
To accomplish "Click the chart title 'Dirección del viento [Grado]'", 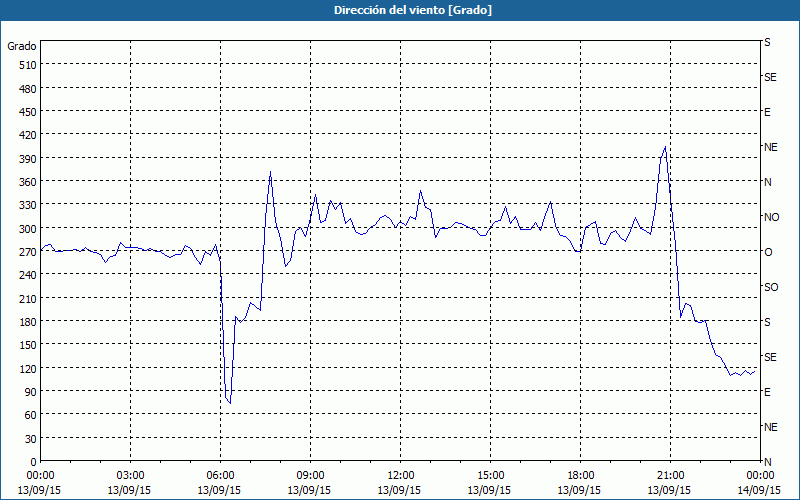I will point(413,10).
